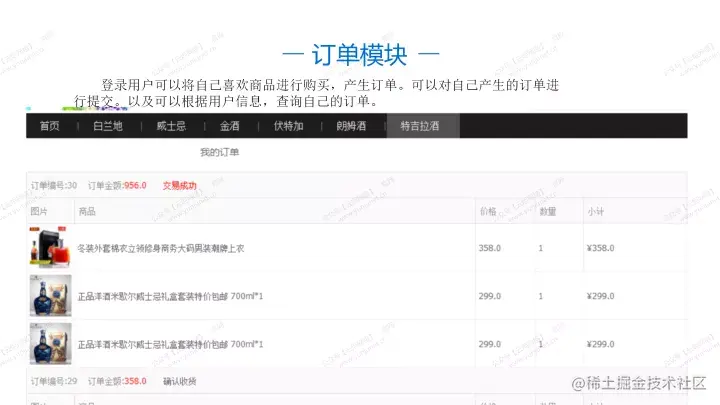
Task: Click the 订单模块 title
Action: 360,55
